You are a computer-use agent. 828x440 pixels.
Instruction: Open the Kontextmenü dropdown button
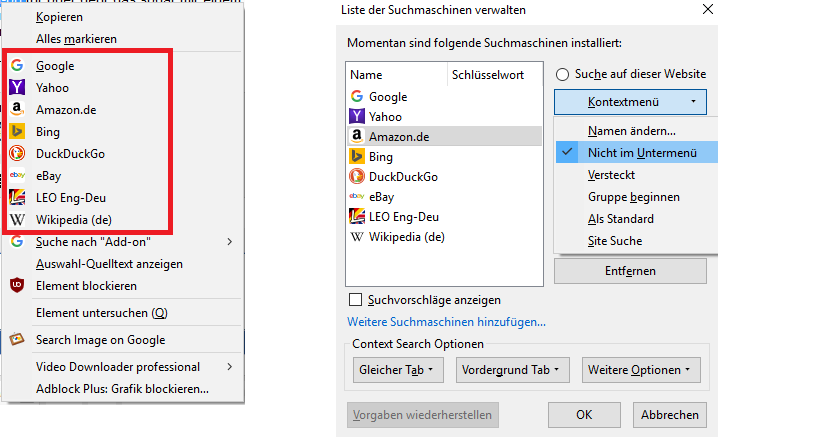pyautogui.click(x=630, y=102)
